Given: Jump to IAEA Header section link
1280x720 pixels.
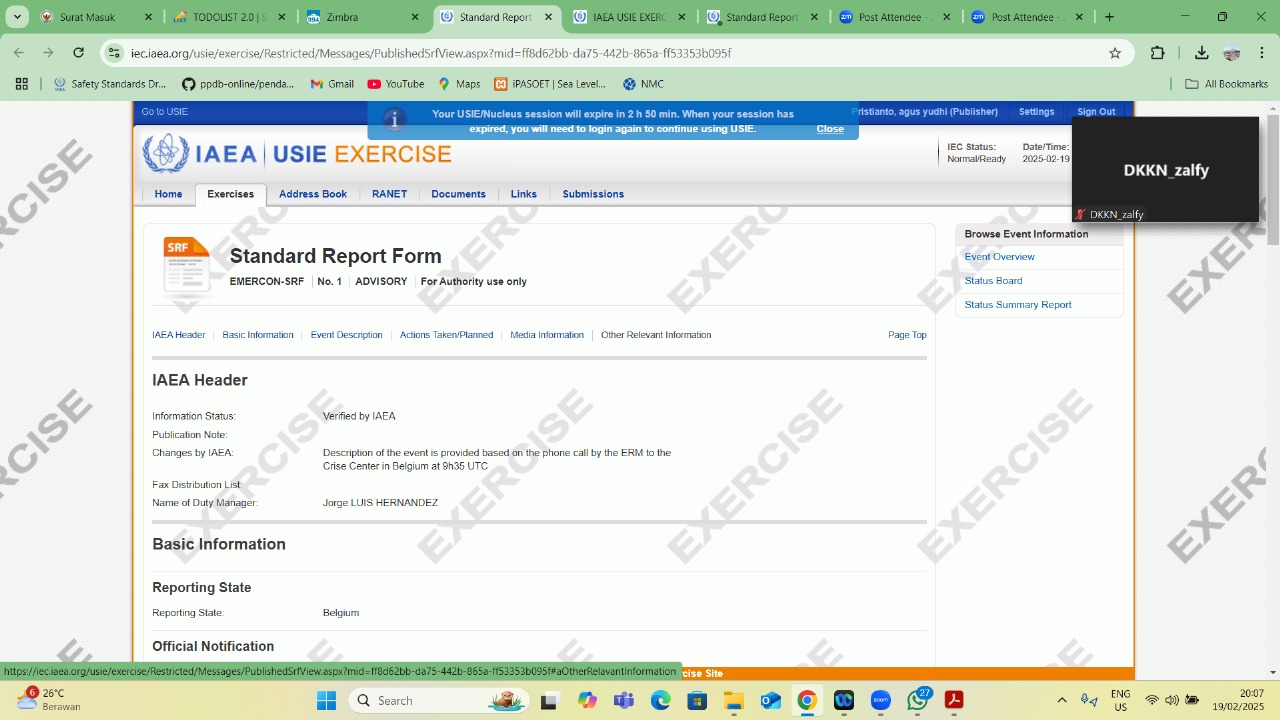Looking at the screenshot, I should pyautogui.click(x=179, y=335).
